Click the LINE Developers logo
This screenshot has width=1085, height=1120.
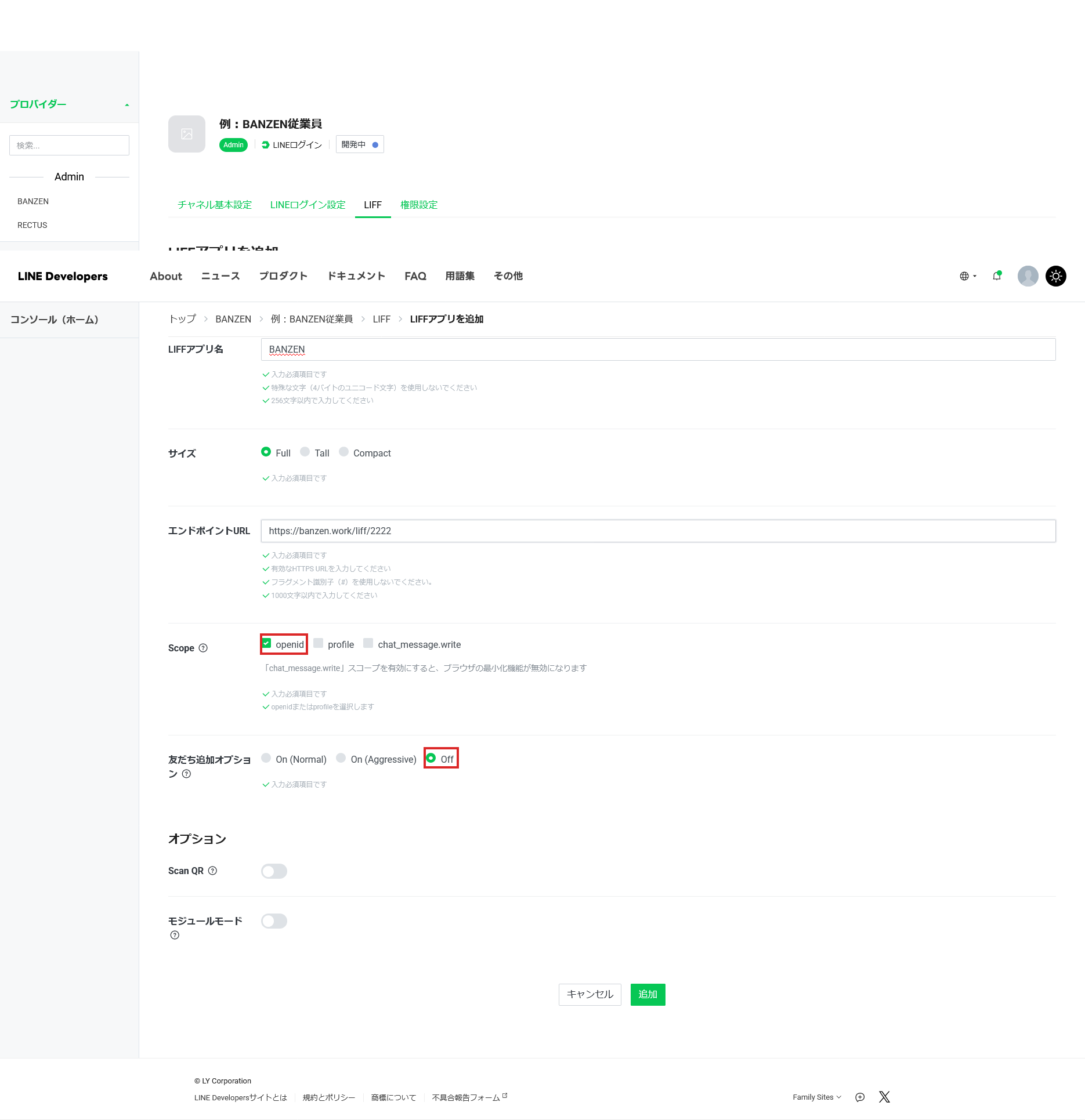(63, 276)
